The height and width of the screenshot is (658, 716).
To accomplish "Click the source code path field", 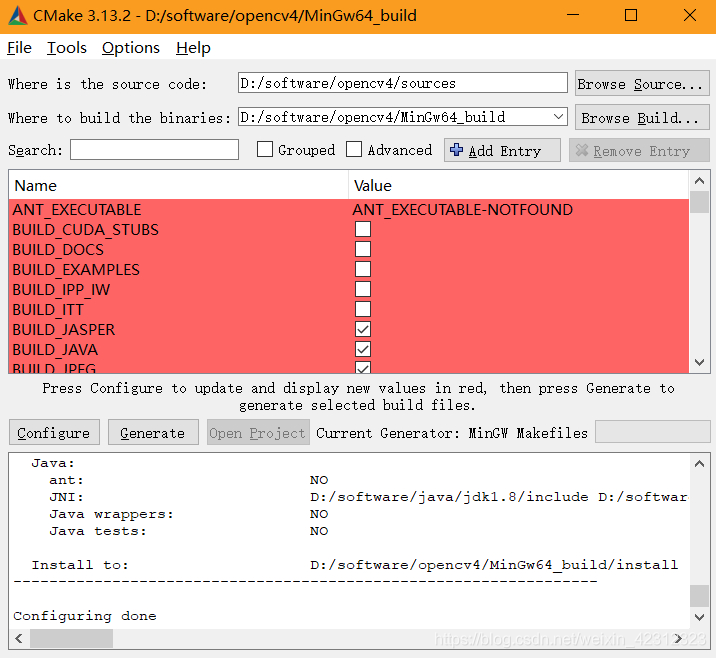I will 402,83.
